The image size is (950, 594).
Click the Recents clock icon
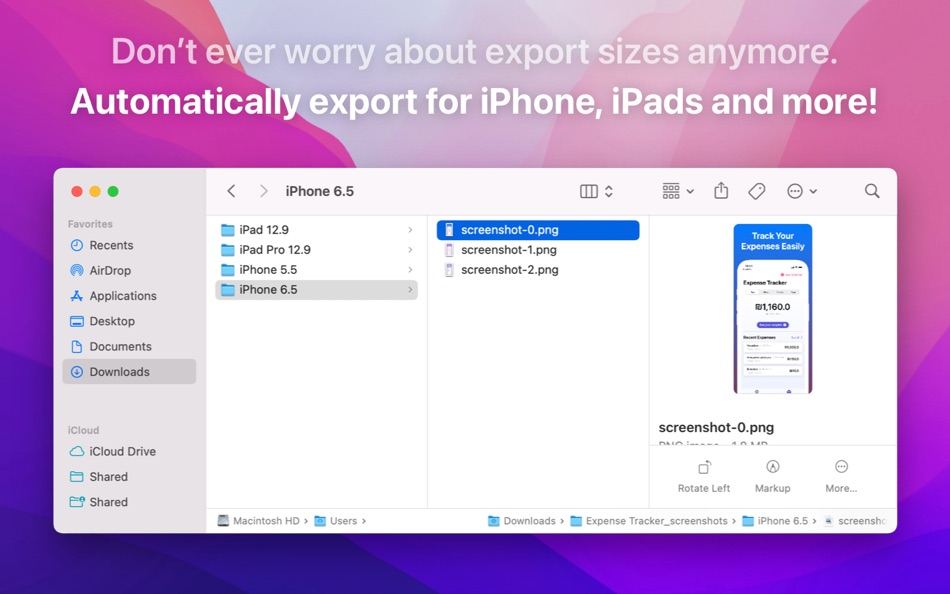pos(77,245)
